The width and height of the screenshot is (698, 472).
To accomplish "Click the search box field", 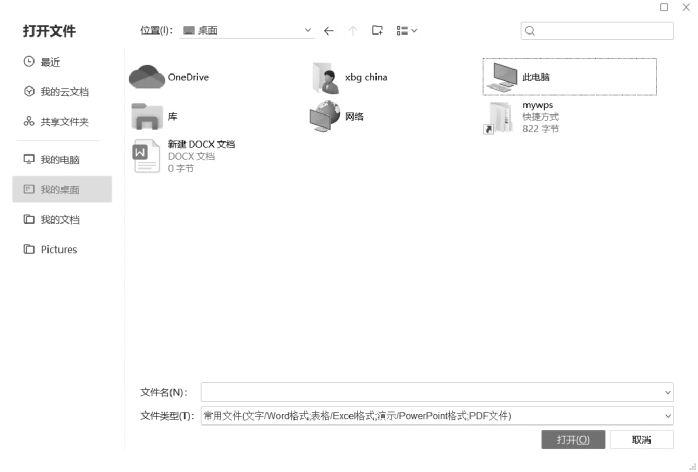I will [597, 31].
